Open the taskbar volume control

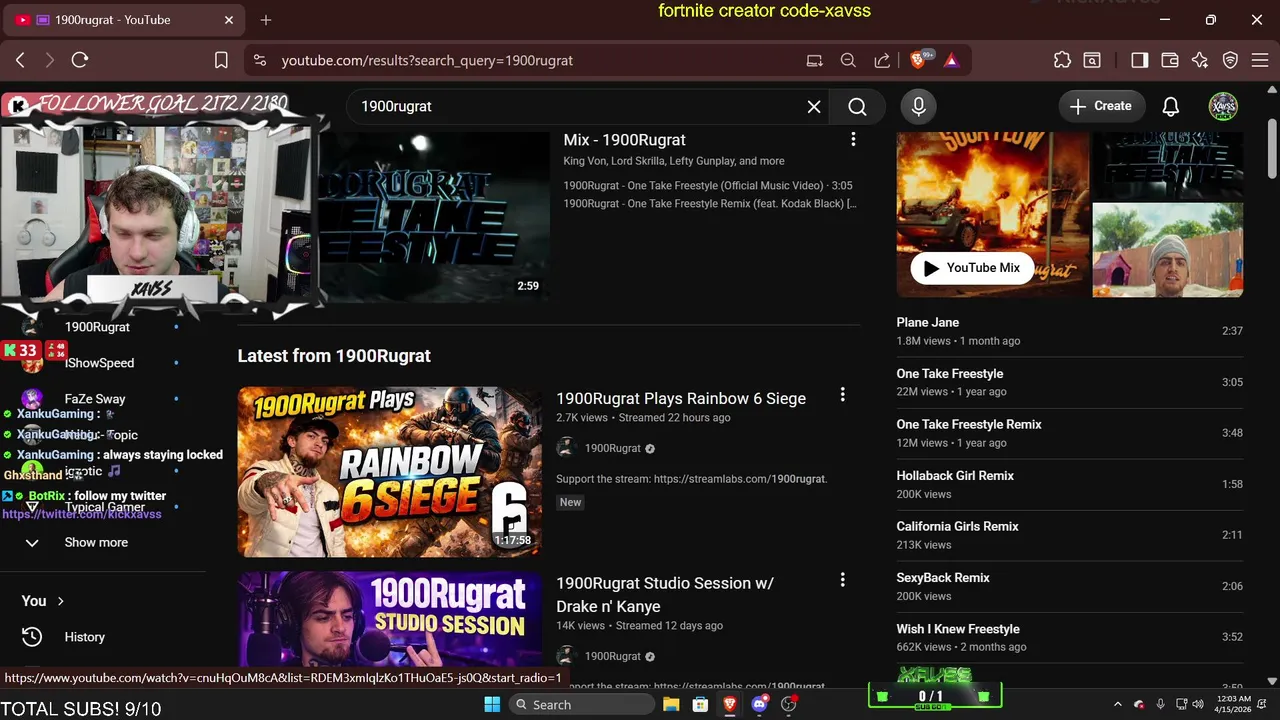point(1198,704)
